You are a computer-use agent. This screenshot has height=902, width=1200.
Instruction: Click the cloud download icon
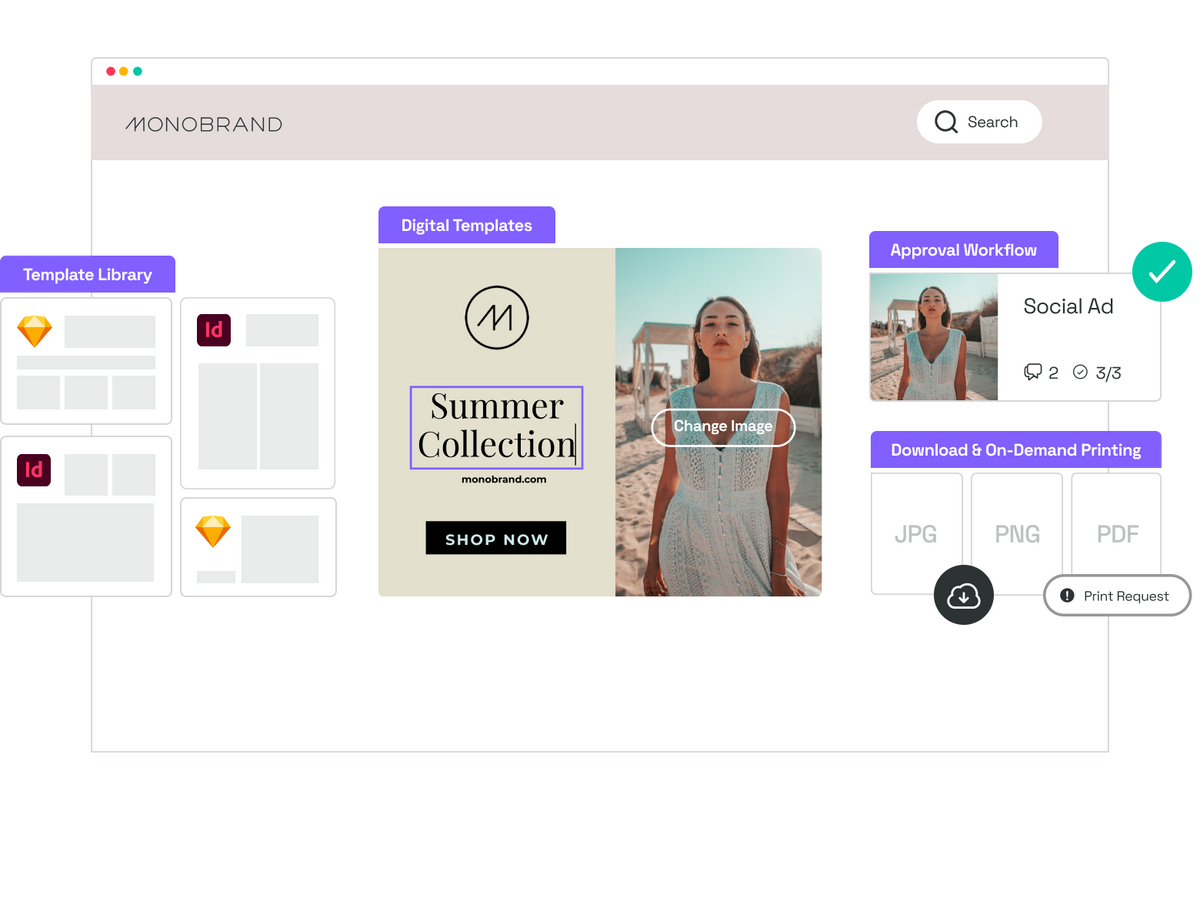coord(963,596)
